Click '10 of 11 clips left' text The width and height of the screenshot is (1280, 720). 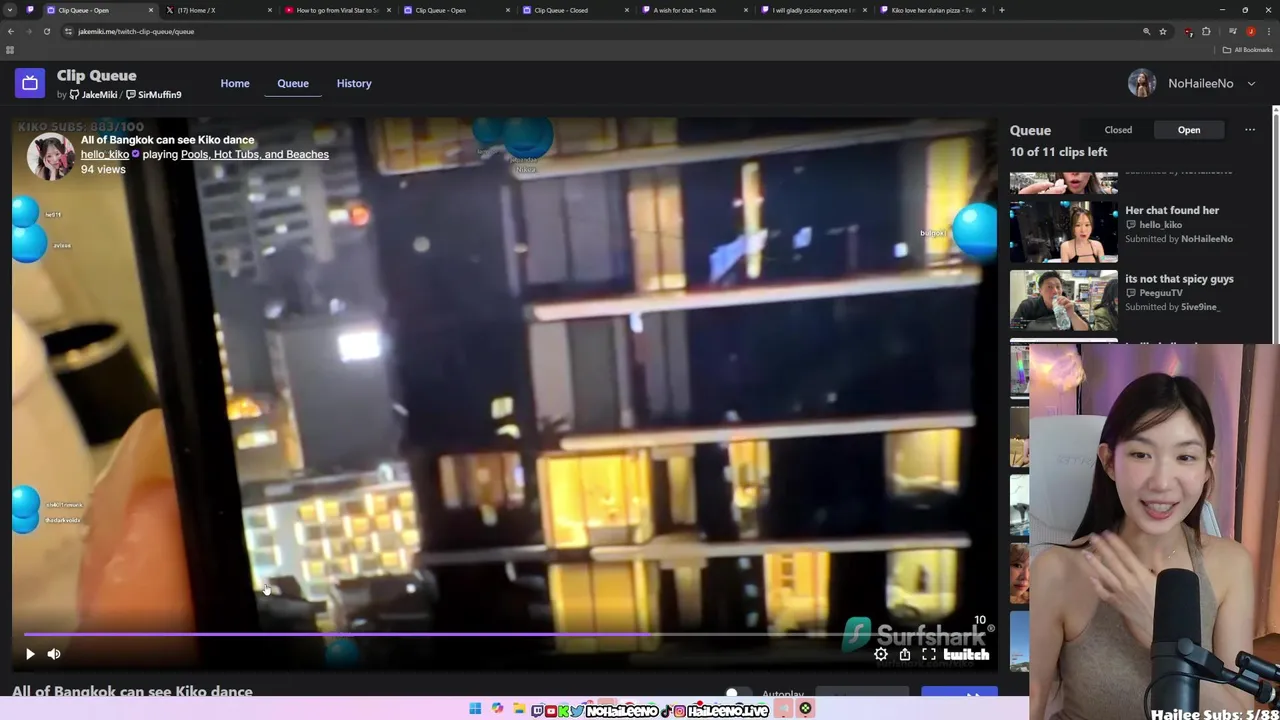pos(1058,152)
